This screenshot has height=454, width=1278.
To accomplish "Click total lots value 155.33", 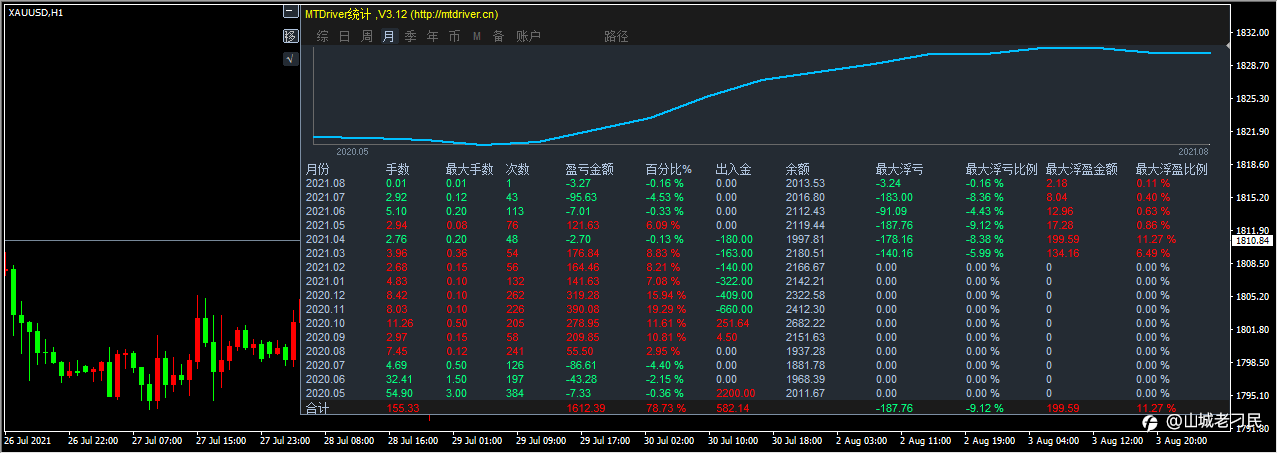I will point(402,408).
